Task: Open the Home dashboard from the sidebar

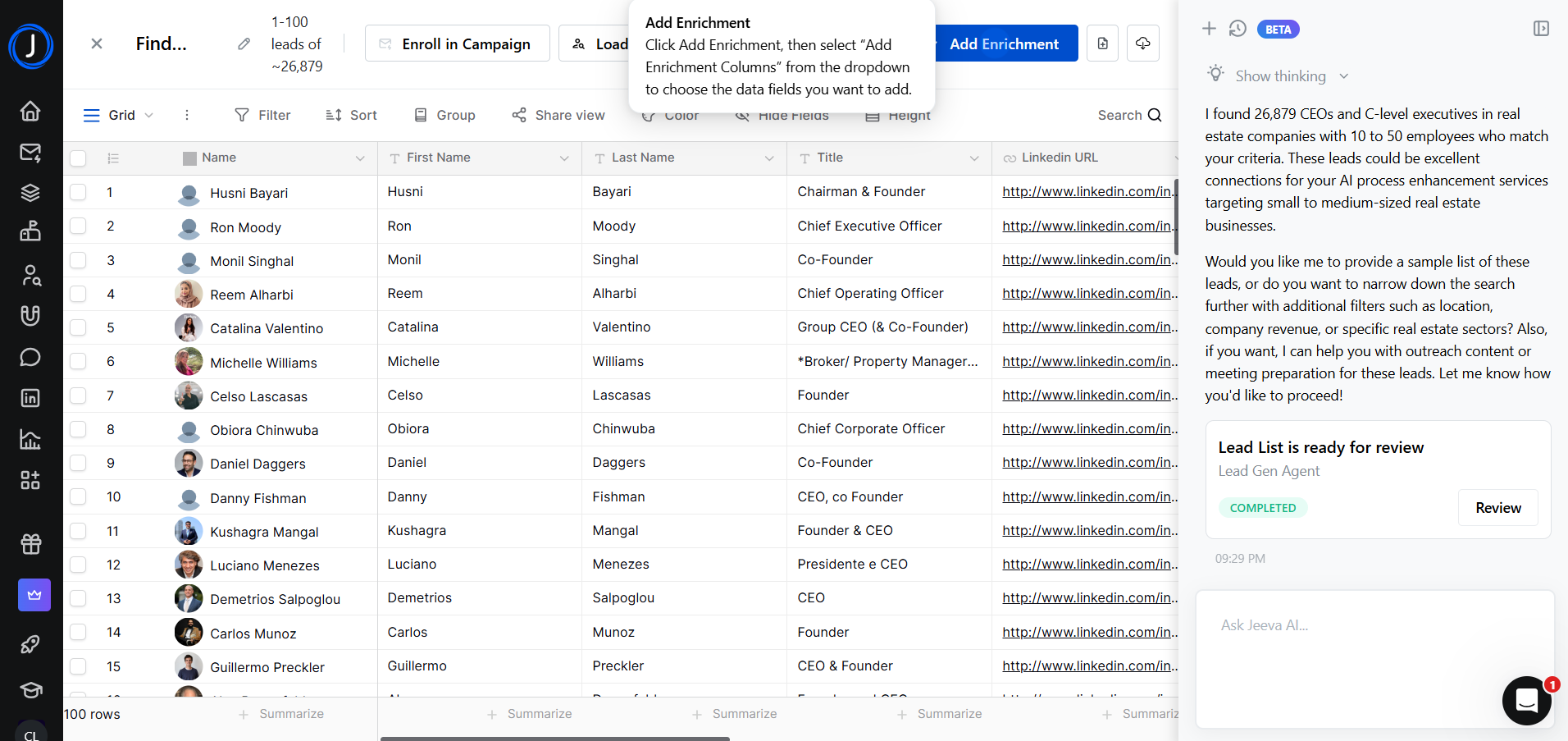Action: point(30,111)
